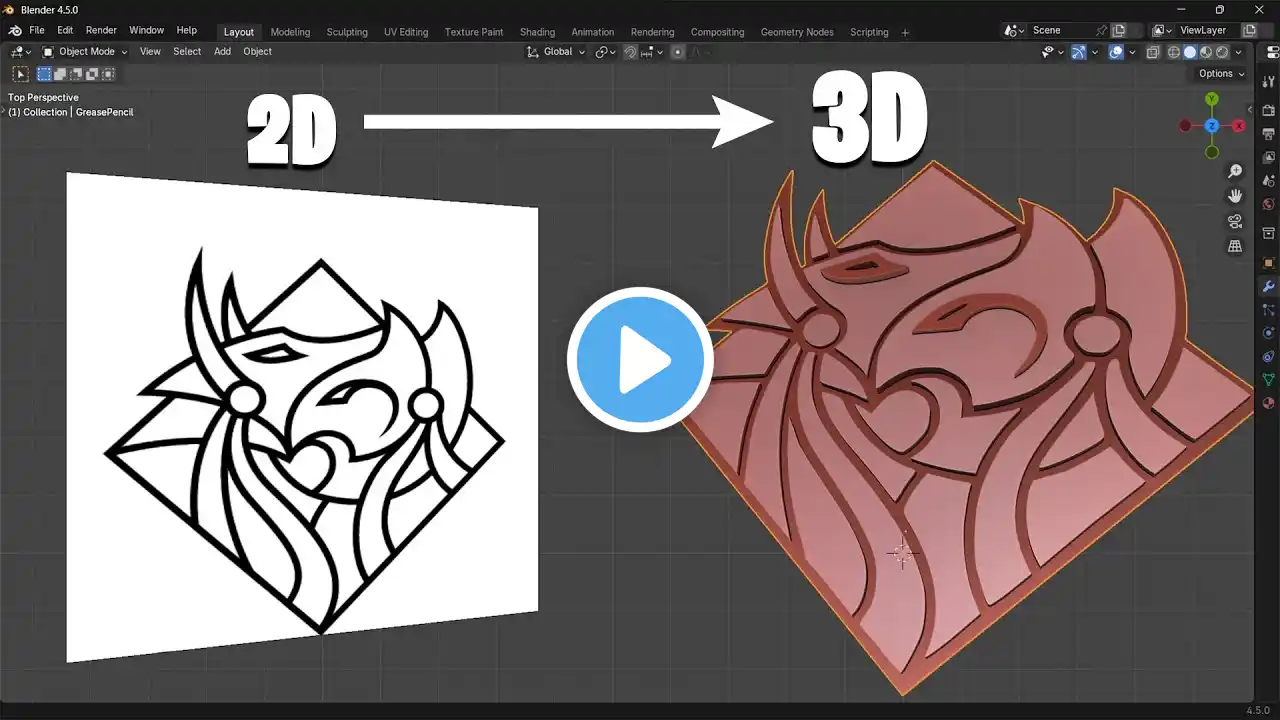This screenshot has height=720, width=1280.
Task: Open the Tool properties tab
Action: pos(1269,83)
